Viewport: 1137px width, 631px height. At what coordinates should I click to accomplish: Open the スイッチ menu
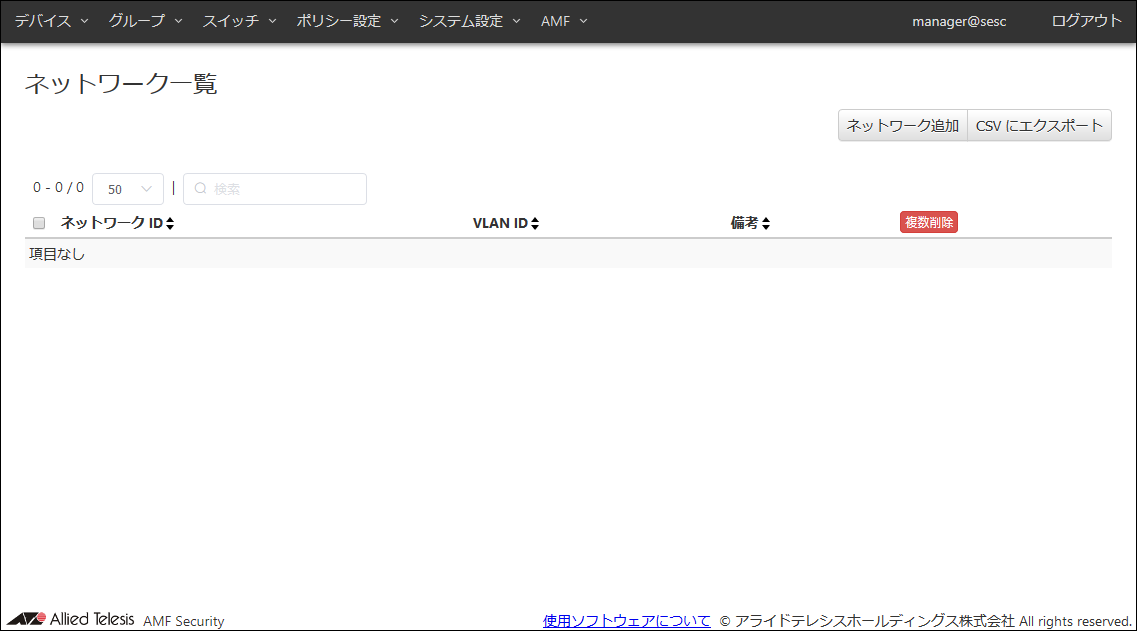point(239,21)
